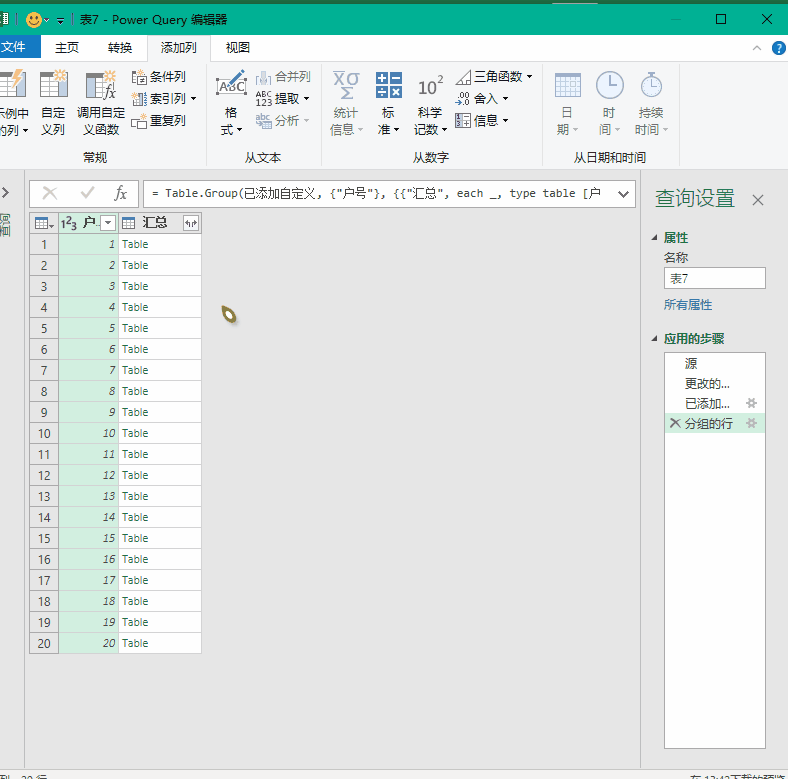Add a 条件列 conditional column

[159, 77]
